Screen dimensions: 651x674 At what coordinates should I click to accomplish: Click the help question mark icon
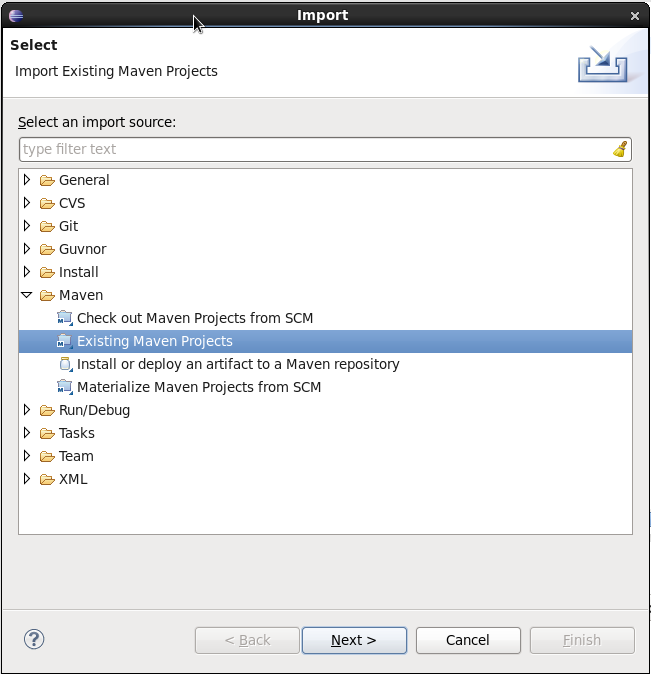click(34, 640)
